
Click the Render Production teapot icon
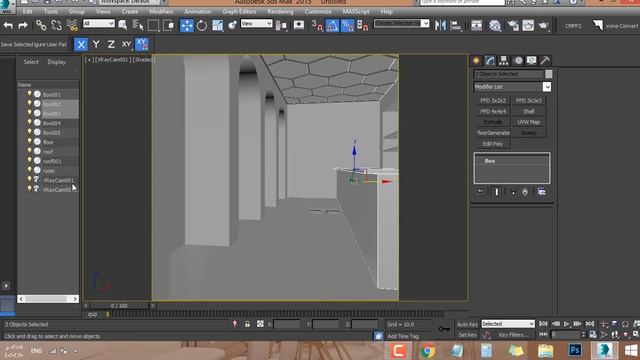pyautogui.click(x=543, y=25)
